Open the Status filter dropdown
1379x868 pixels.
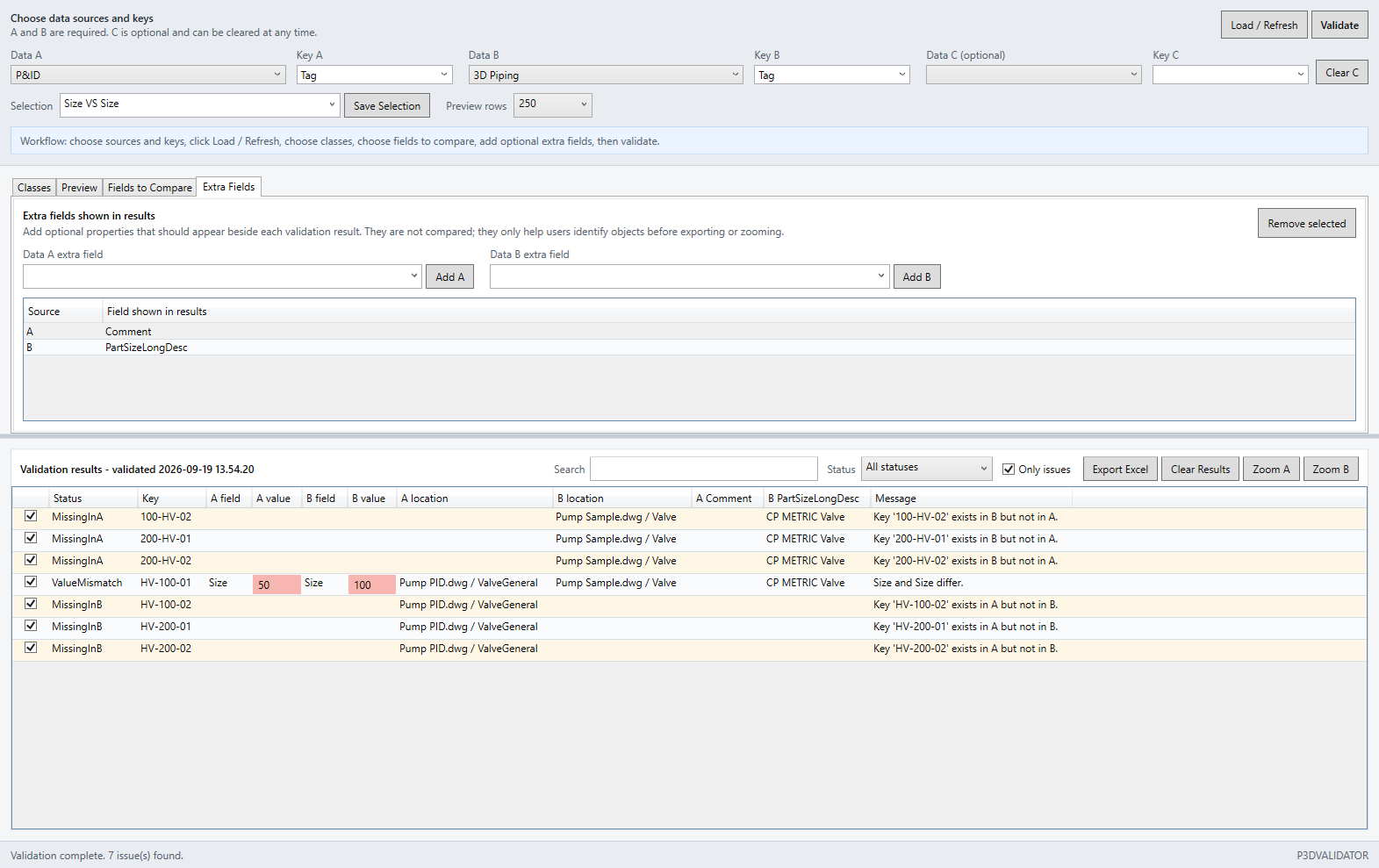click(x=927, y=468)
